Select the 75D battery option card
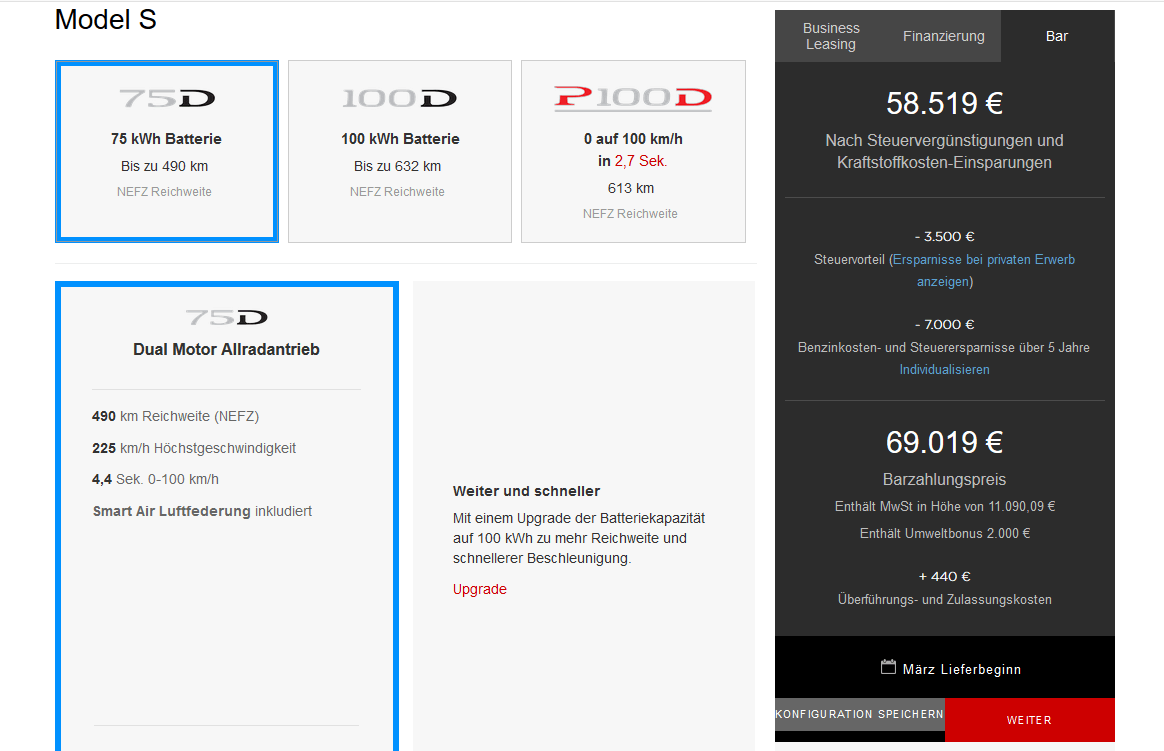 [x=167, y=151]
